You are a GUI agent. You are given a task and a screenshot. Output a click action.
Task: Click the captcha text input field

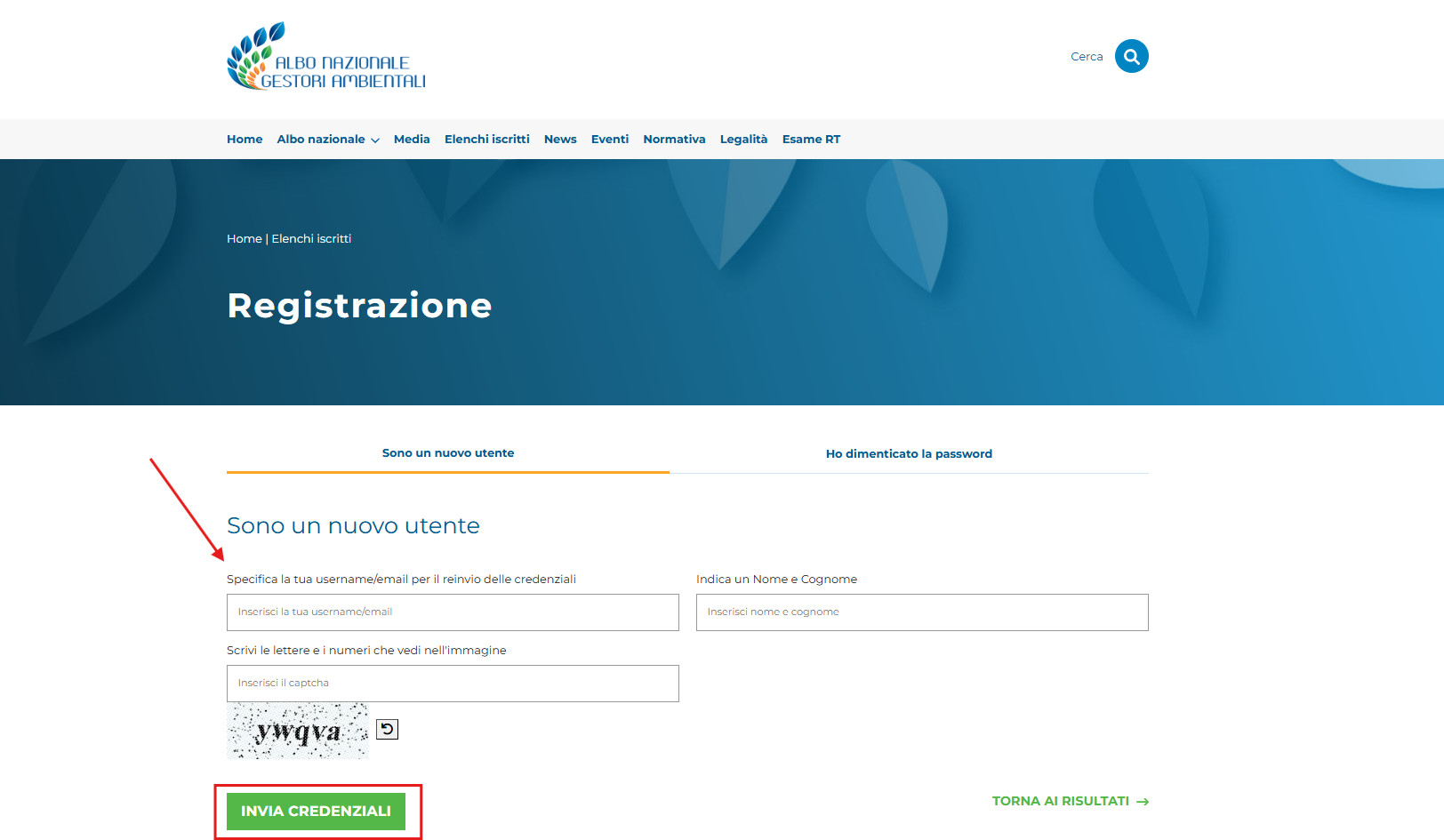point(453,684)
